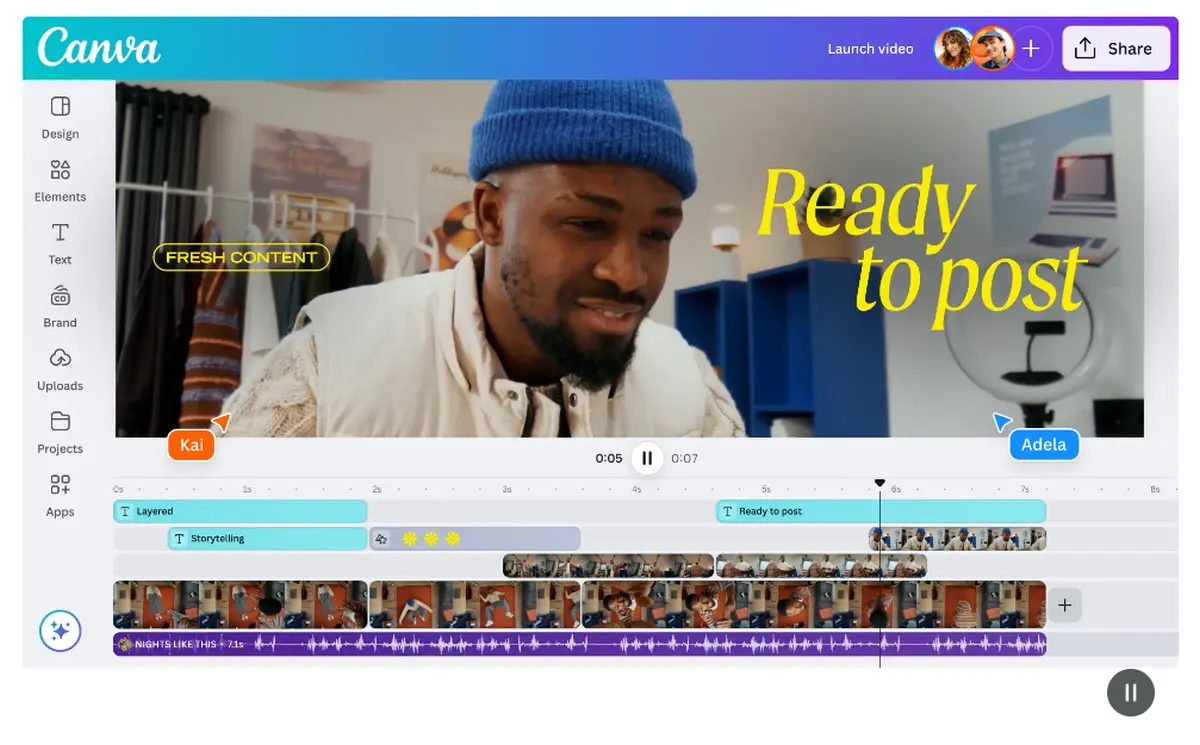This screenshot has height=745, width=1200.
Task: Open the Text panel
Action: coord(59,243)
